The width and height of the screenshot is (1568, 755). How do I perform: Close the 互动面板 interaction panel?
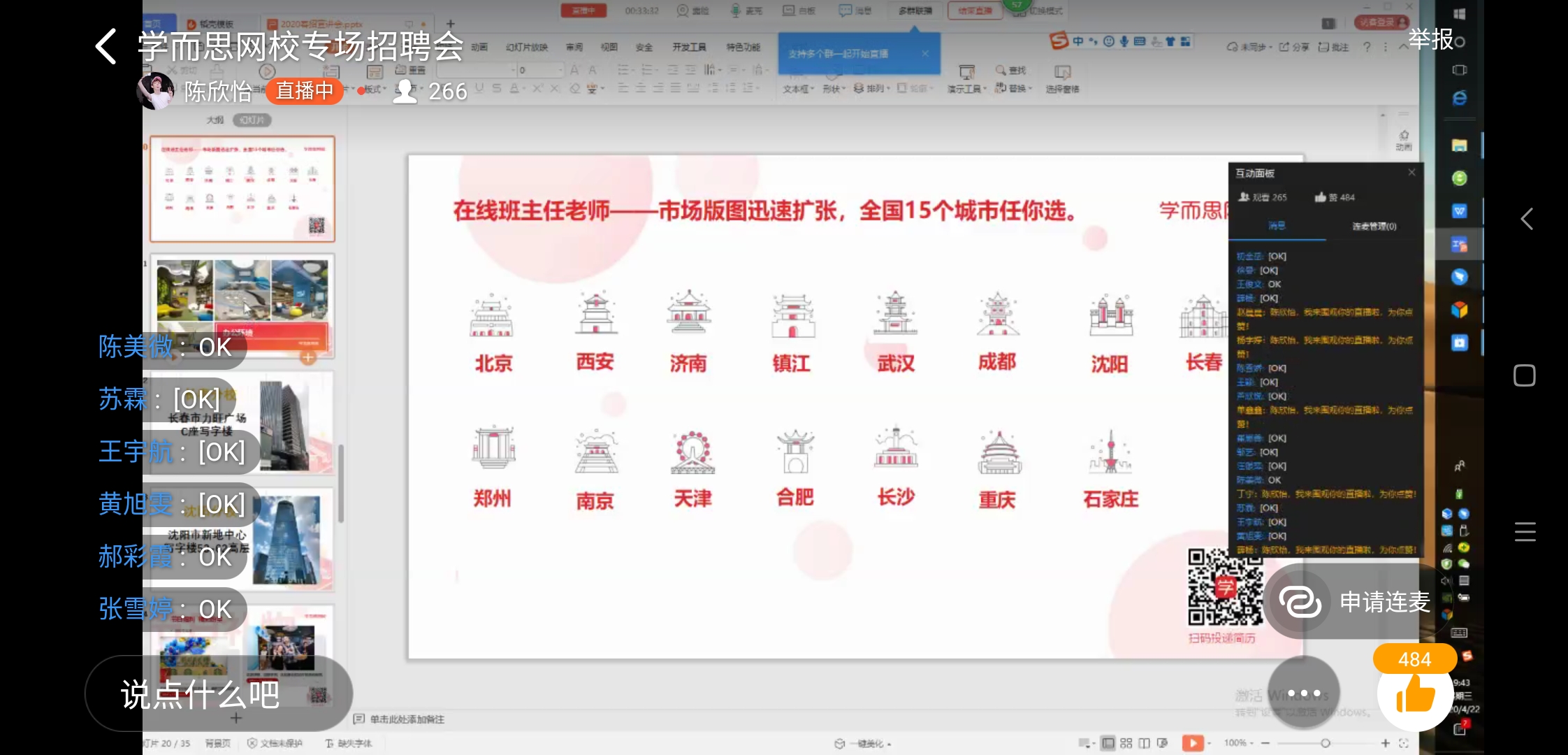click(x=1411, y=172)
